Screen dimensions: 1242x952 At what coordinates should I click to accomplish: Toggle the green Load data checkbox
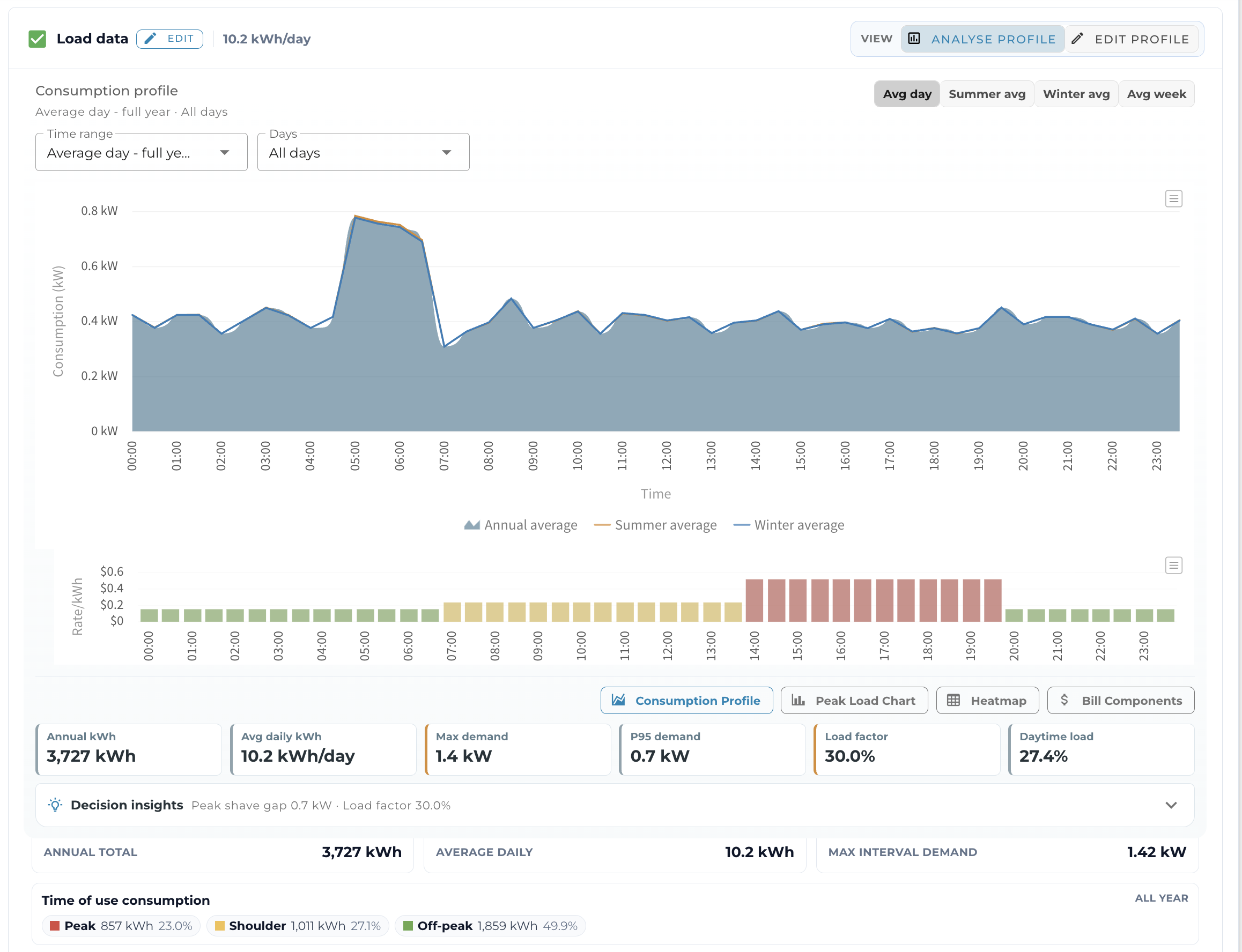[38, 39]
